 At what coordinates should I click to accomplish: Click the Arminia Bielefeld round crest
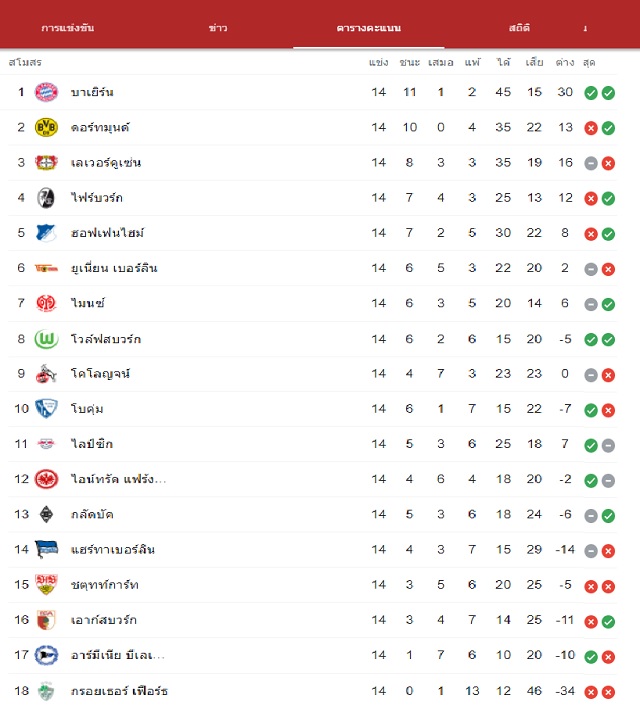tap(46, 655)
